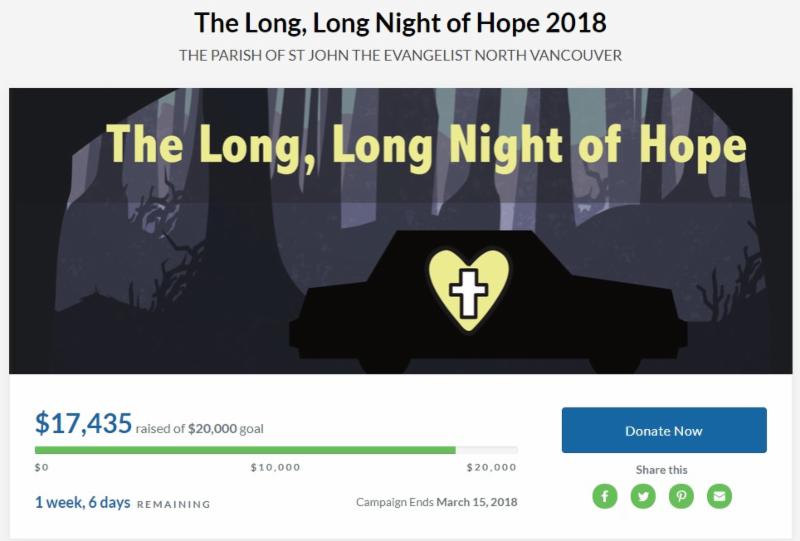800x541 pixels.
Task: Share campaign on Twitter
Action: (643, 496)
